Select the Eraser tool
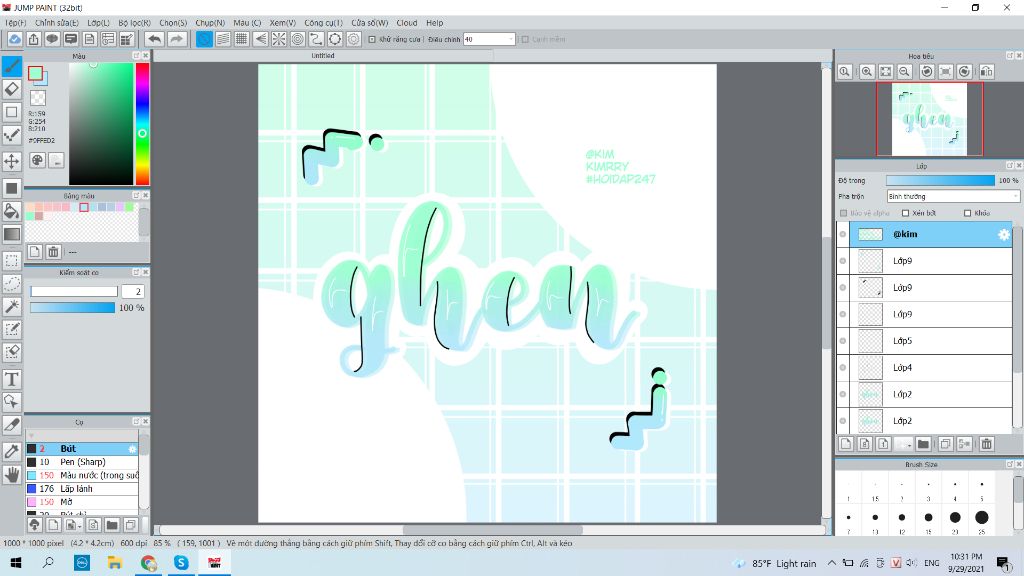1024x576 pixels. (x=12, y=89)
